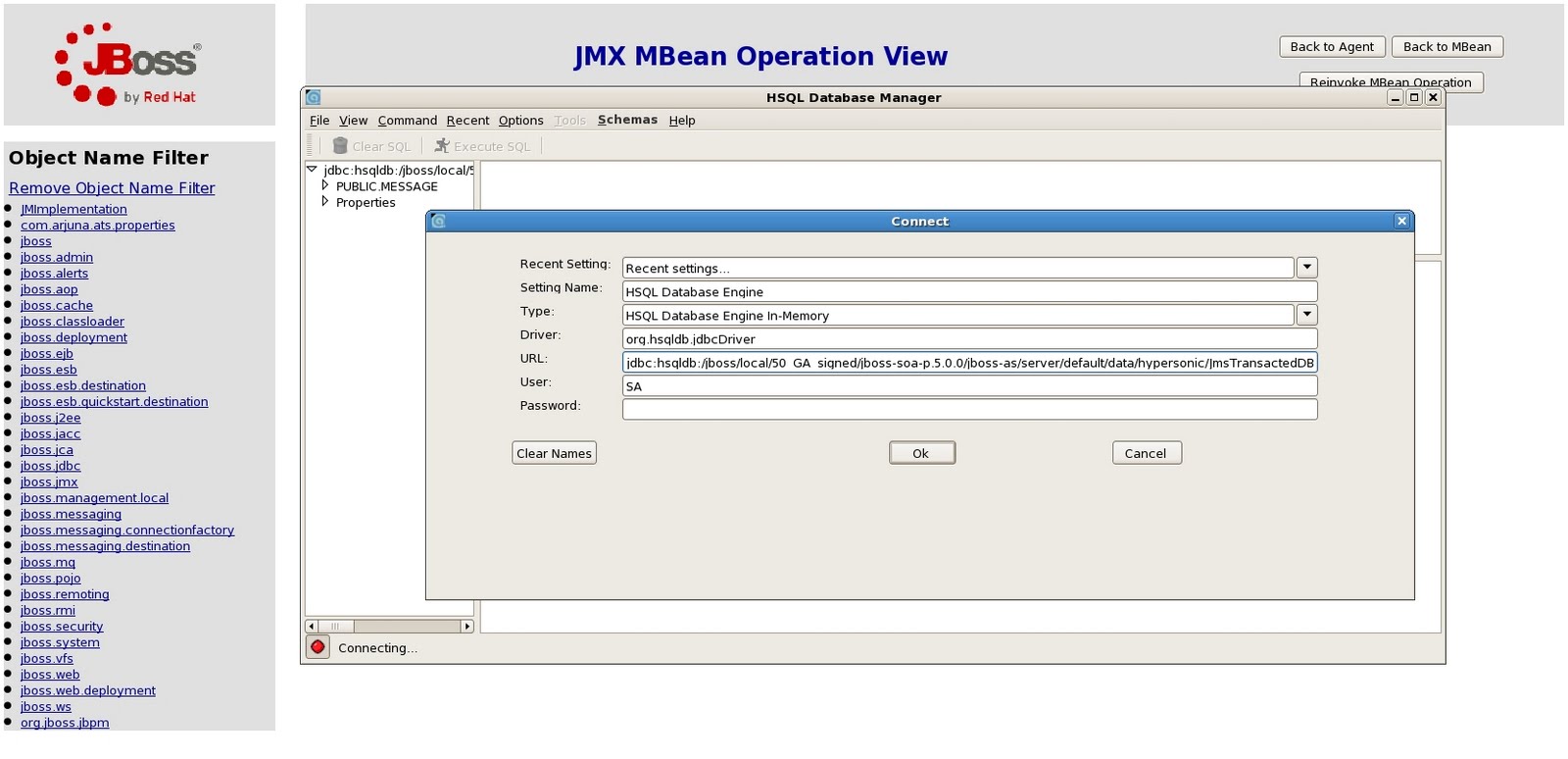This screenshot has height=759, width=1568.
Task: Open the jboss.deployment link
Action: tap(73, 337)
